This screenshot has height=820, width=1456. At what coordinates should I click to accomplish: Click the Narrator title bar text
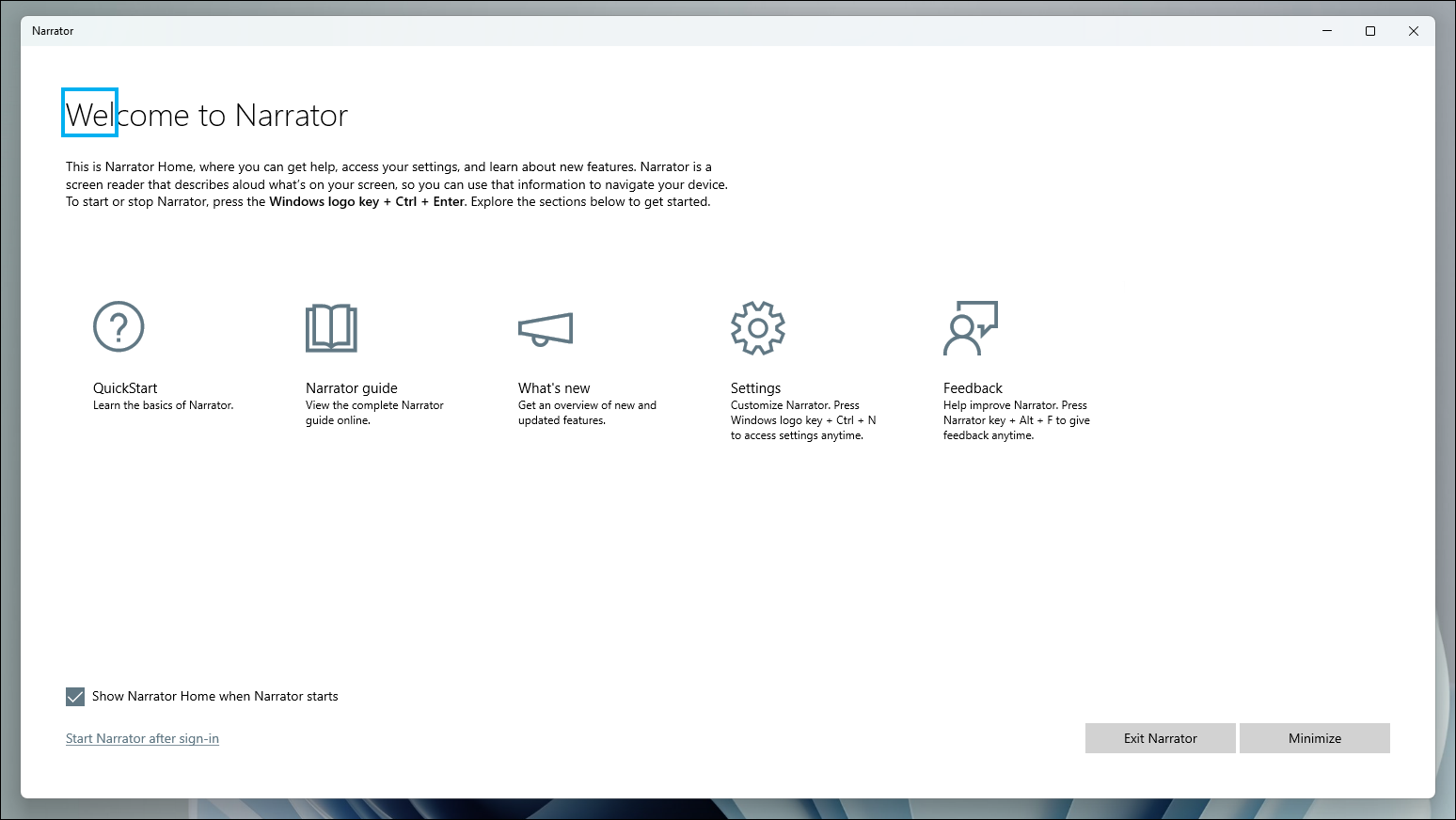click(53, 31)
